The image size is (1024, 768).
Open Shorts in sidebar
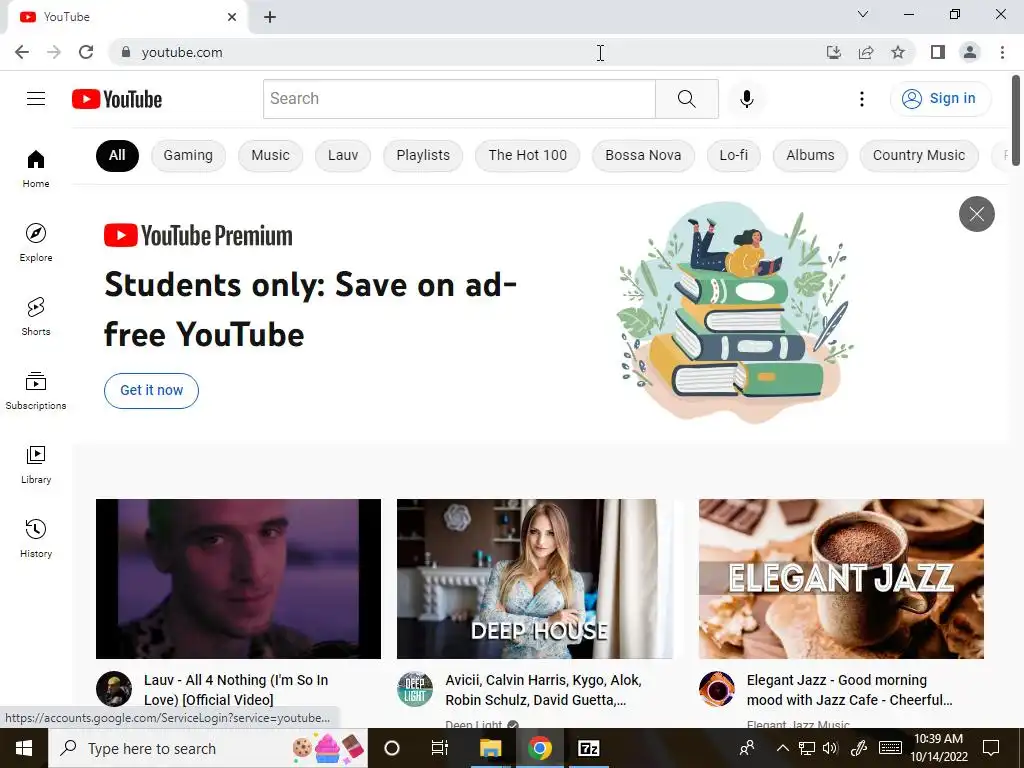[36, 316]
